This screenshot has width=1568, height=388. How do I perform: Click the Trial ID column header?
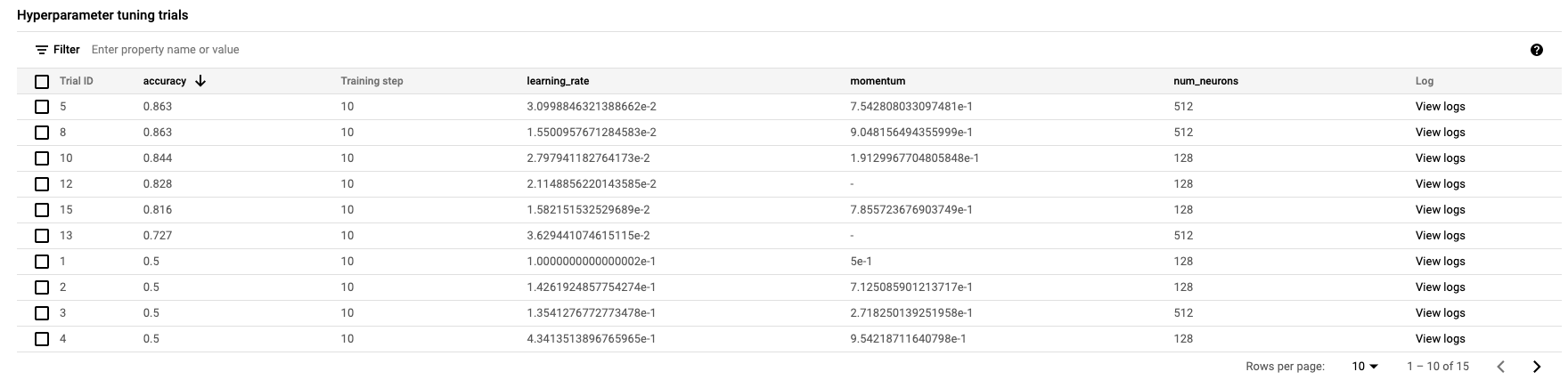click(77, 81)
